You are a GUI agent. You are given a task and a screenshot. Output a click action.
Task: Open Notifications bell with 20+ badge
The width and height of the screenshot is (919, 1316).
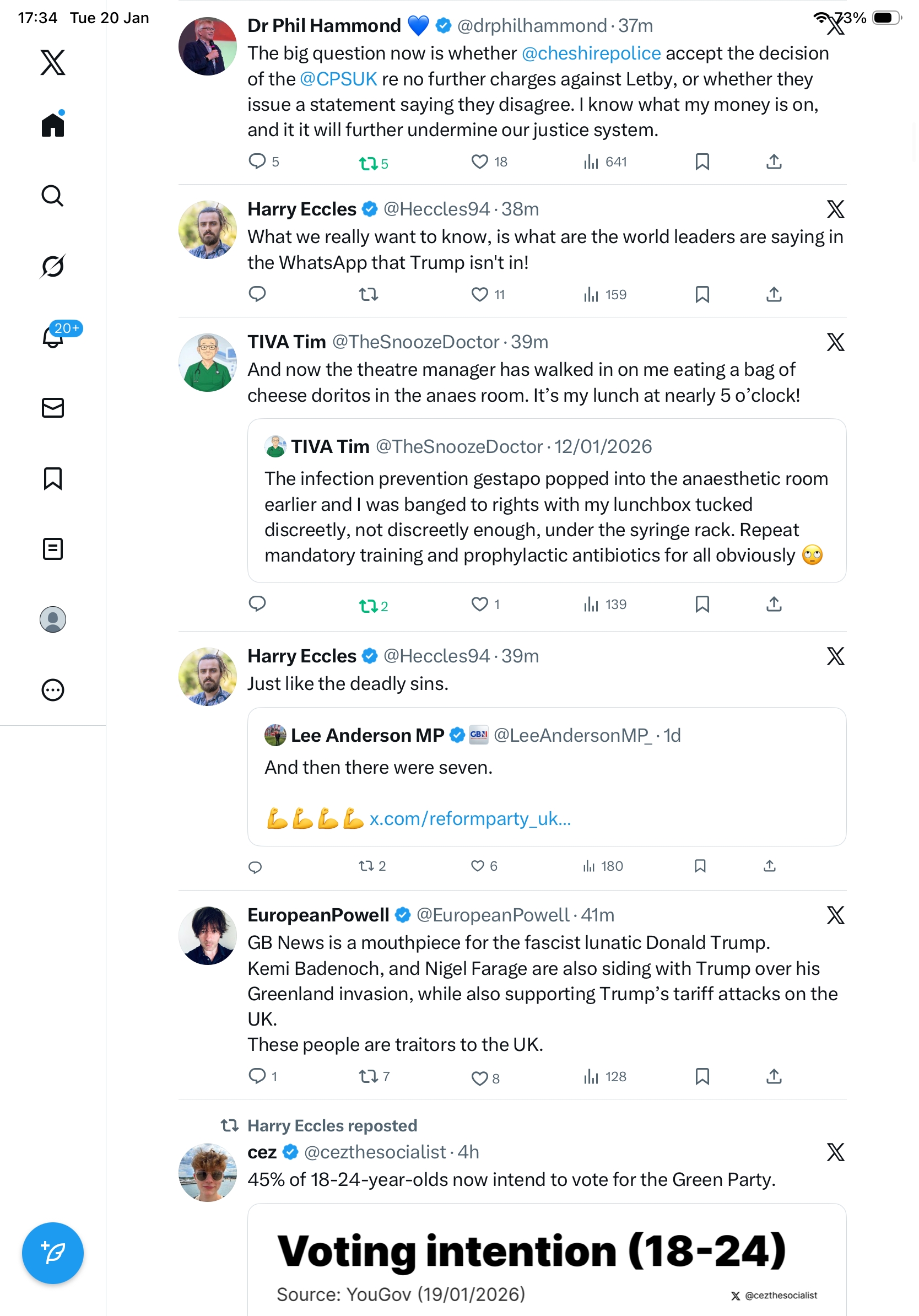pos(53,337)
